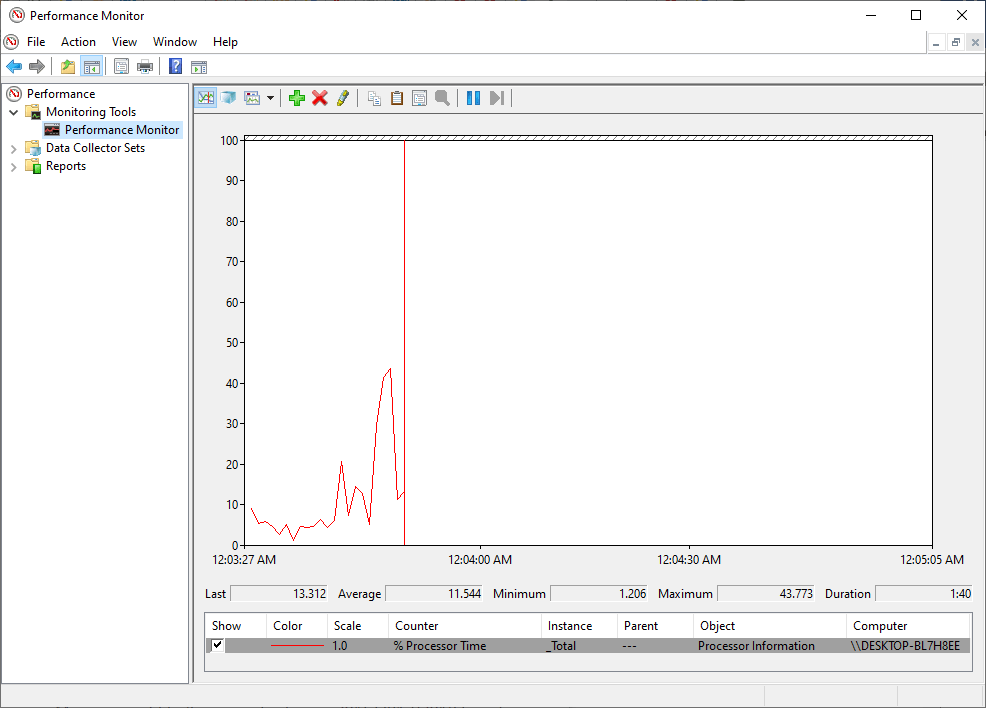This screenshot has height=708, width=986.
Task: Select Performance Monitor in the tree
Action: point(121,130)
